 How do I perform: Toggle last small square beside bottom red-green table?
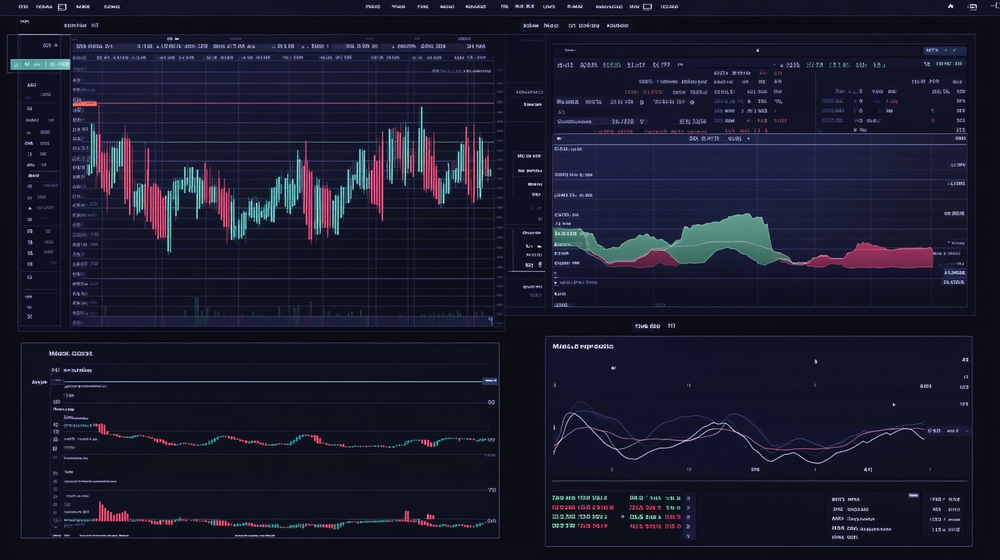[688, 534]
